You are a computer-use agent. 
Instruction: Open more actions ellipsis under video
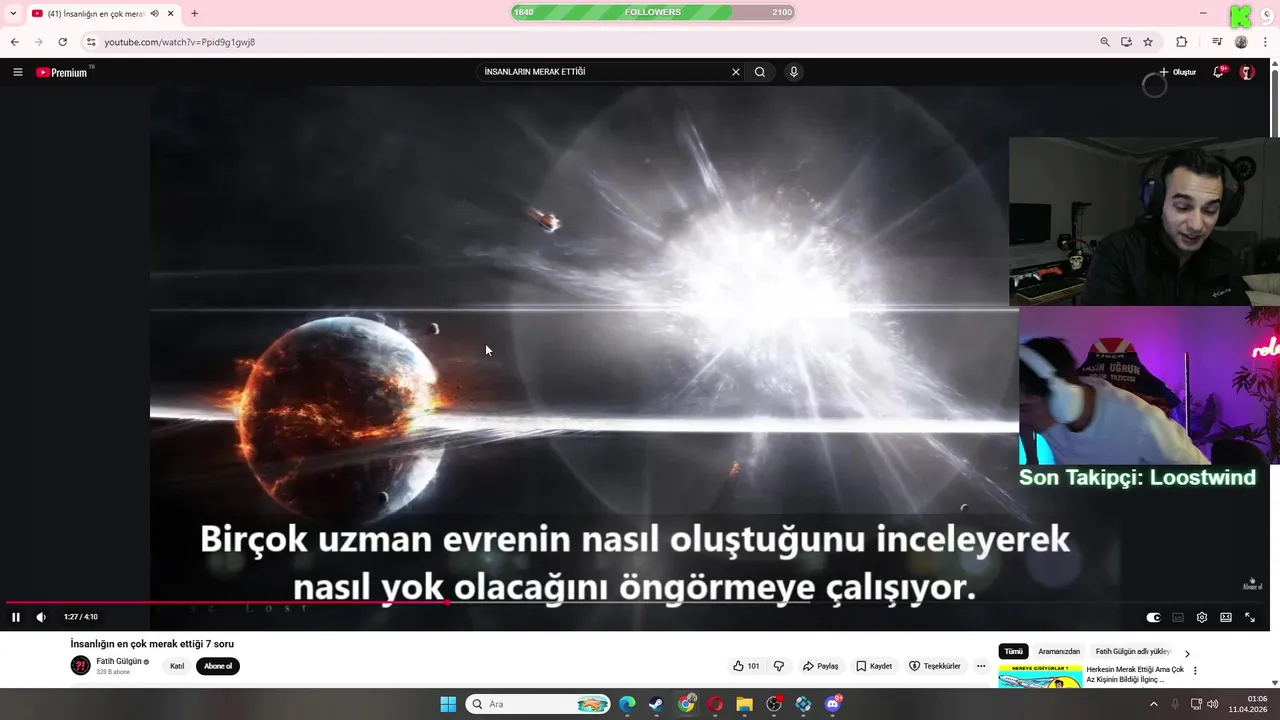(981, 666)
